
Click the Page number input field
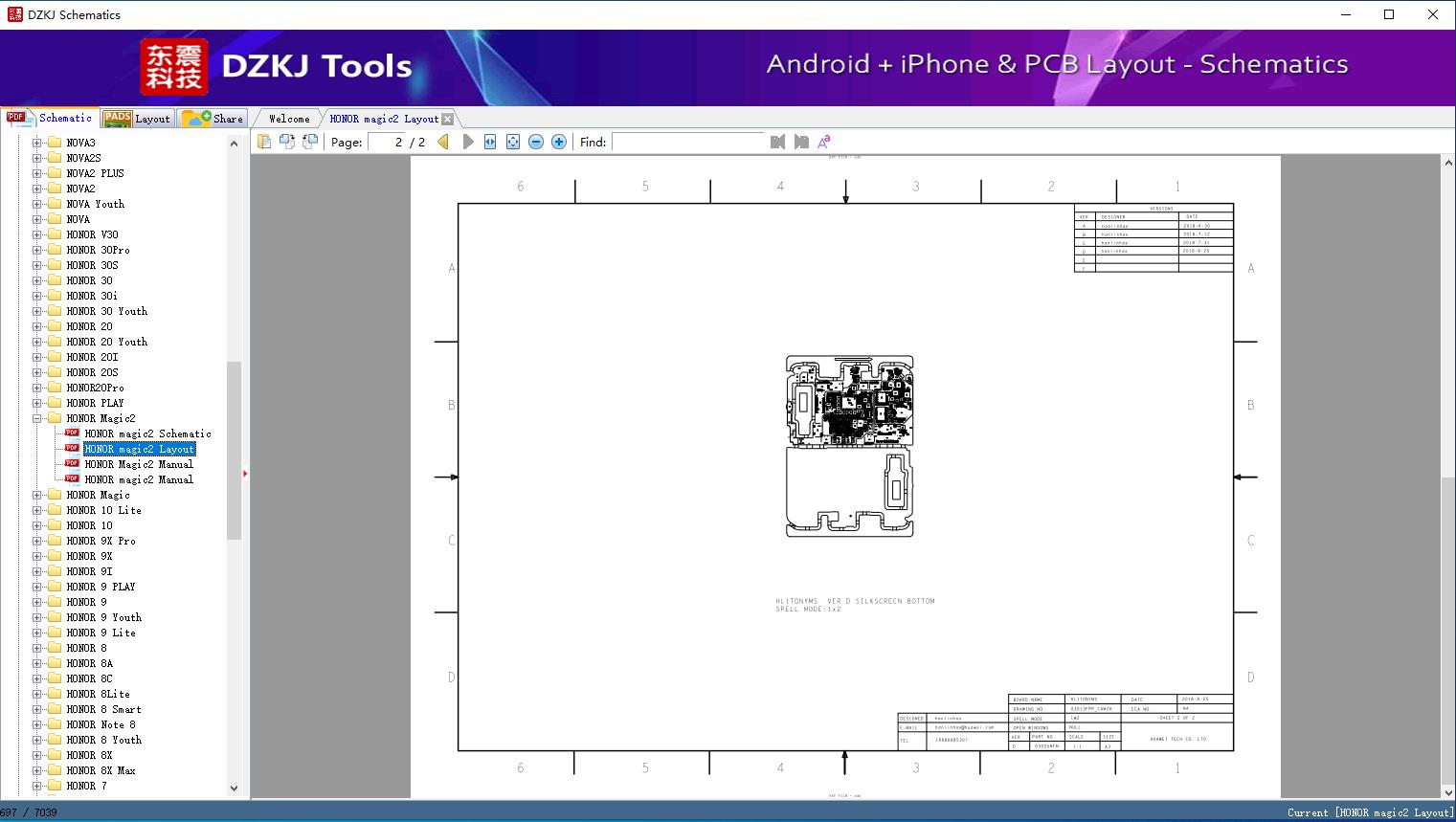tap(386, 142)
